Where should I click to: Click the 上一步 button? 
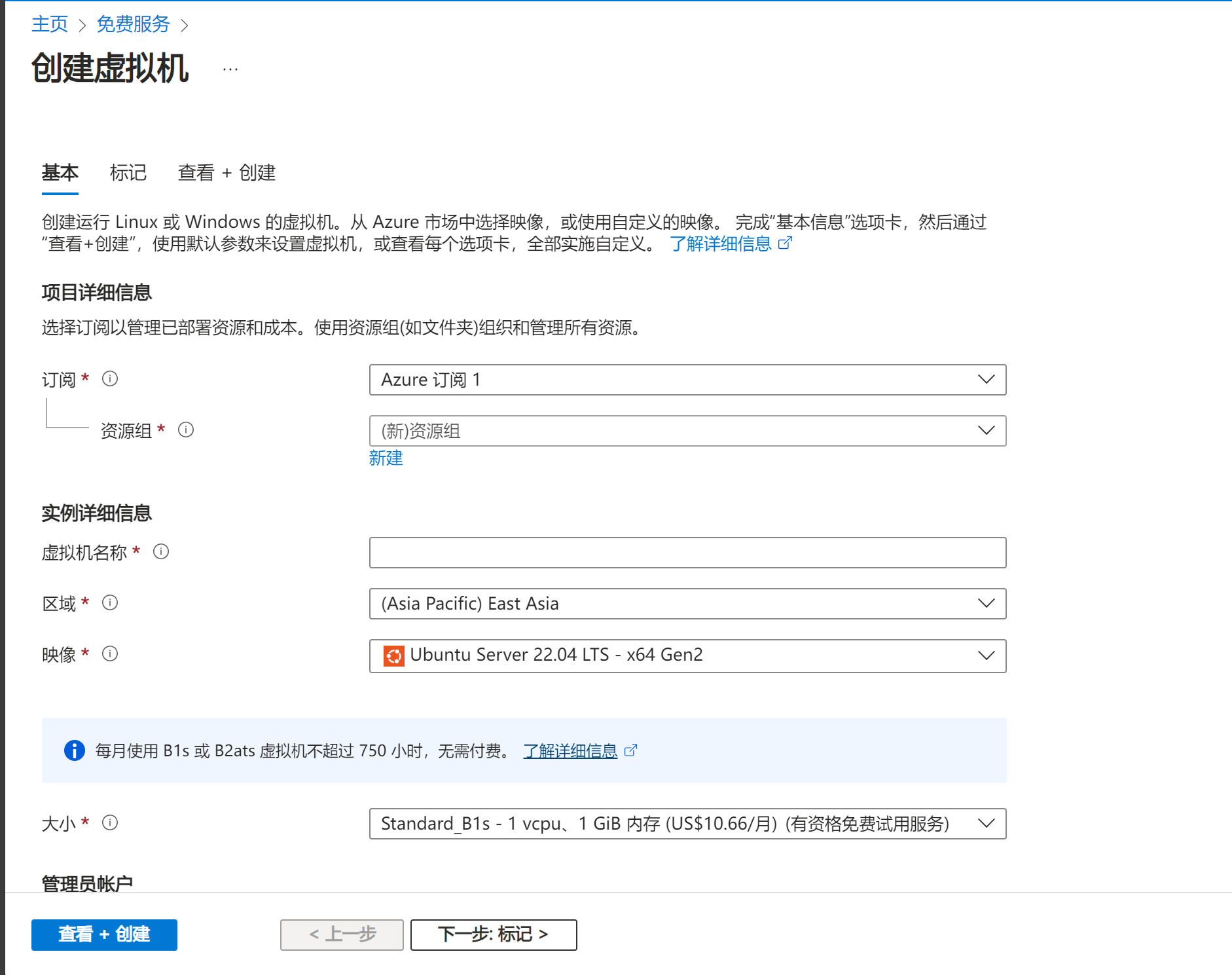[342, 934]
